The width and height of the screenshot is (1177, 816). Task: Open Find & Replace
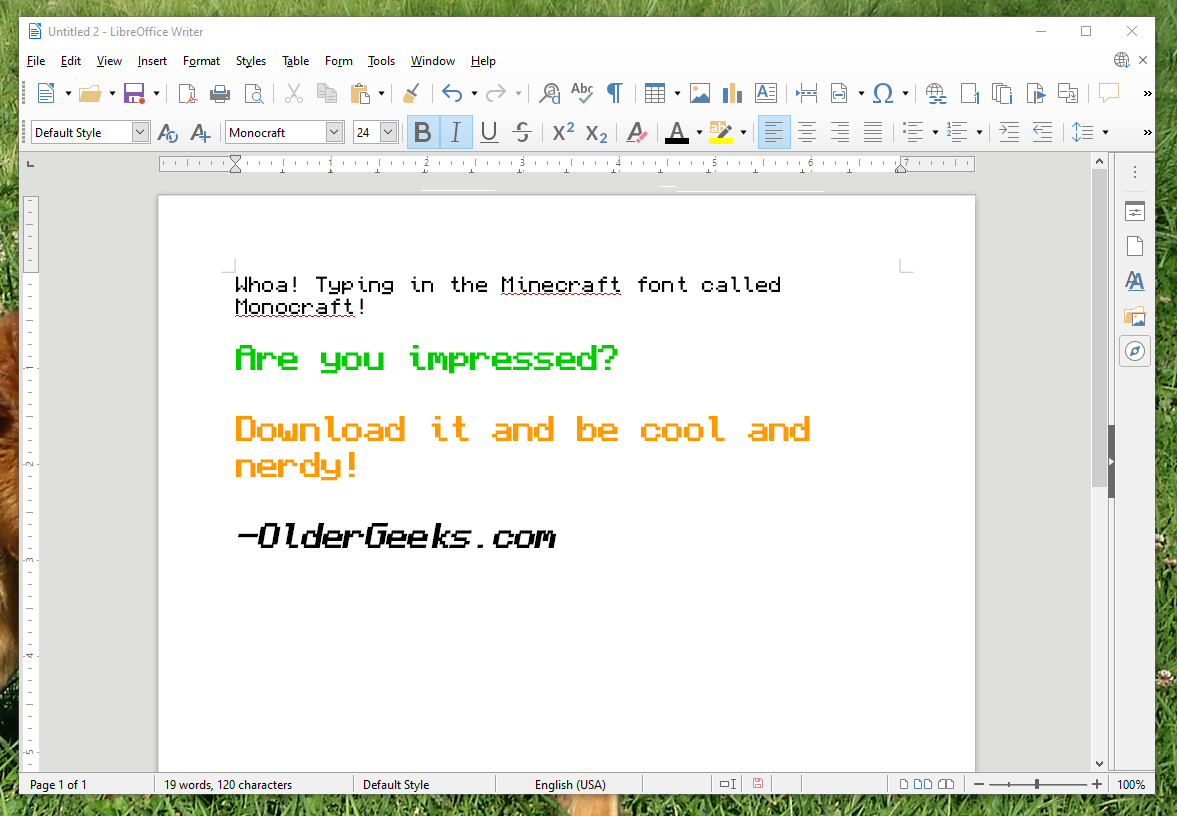pos(549,93)
